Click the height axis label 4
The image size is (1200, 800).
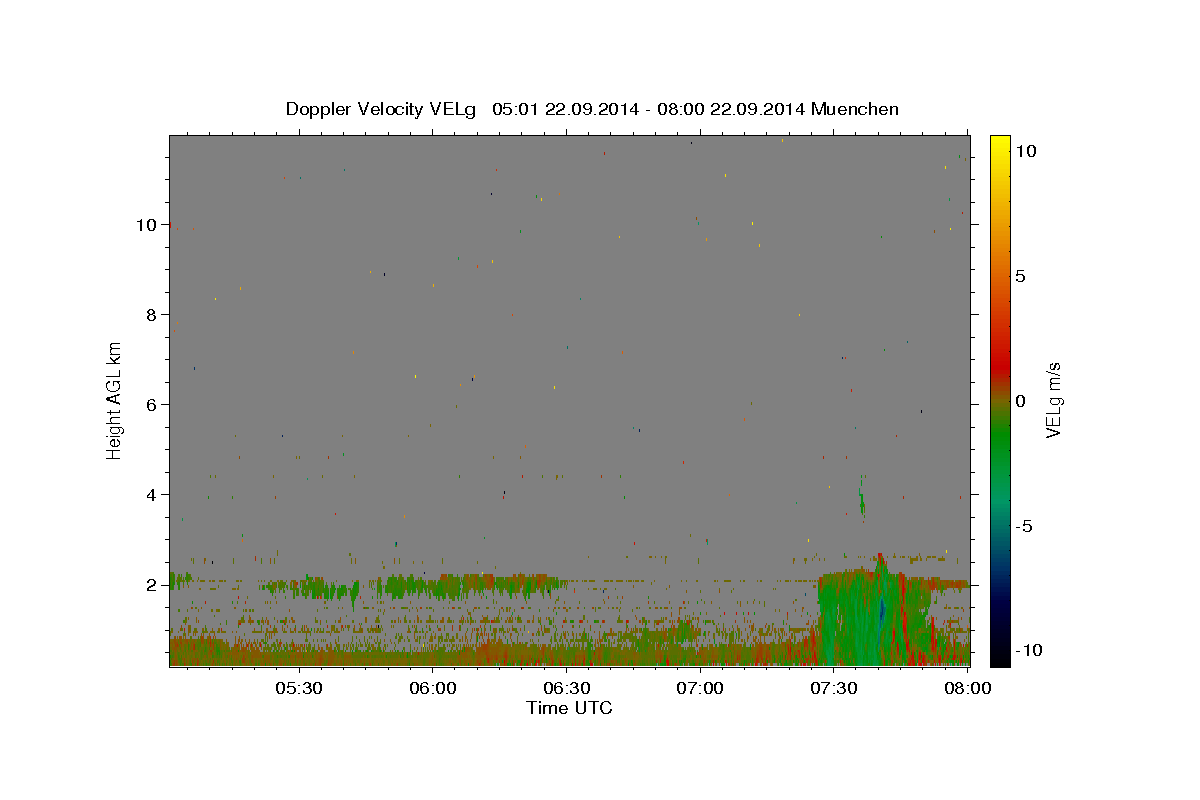[x=152, y=495]
